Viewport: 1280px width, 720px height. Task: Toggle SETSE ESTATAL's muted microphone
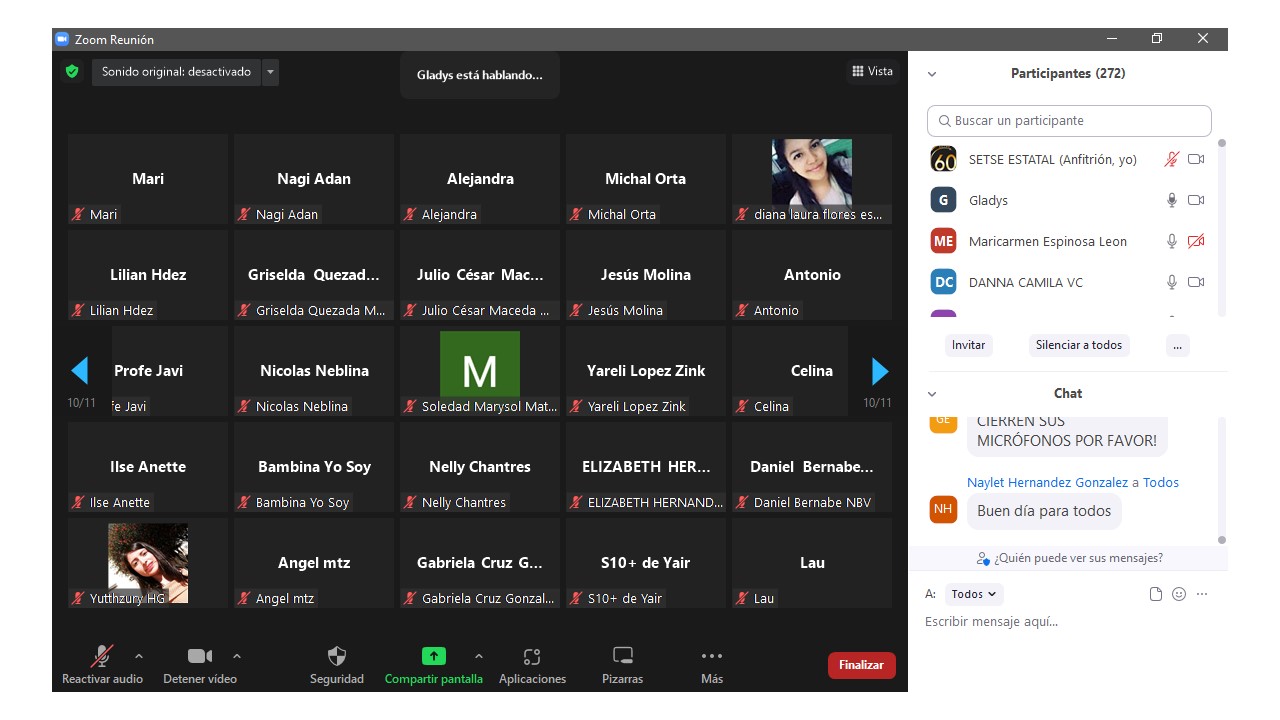(1172, 159)
